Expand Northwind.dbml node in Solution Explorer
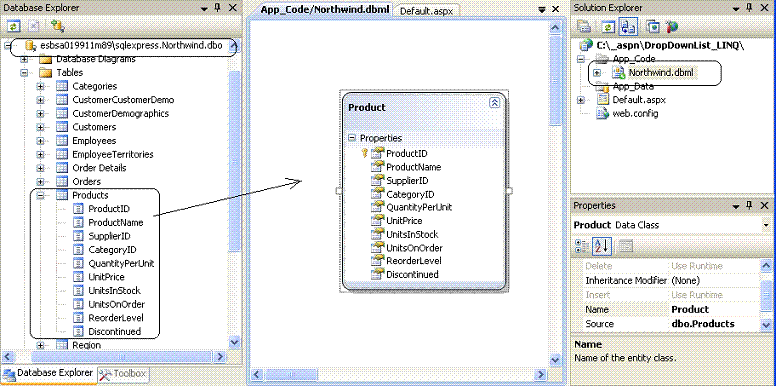 point(597,73)
